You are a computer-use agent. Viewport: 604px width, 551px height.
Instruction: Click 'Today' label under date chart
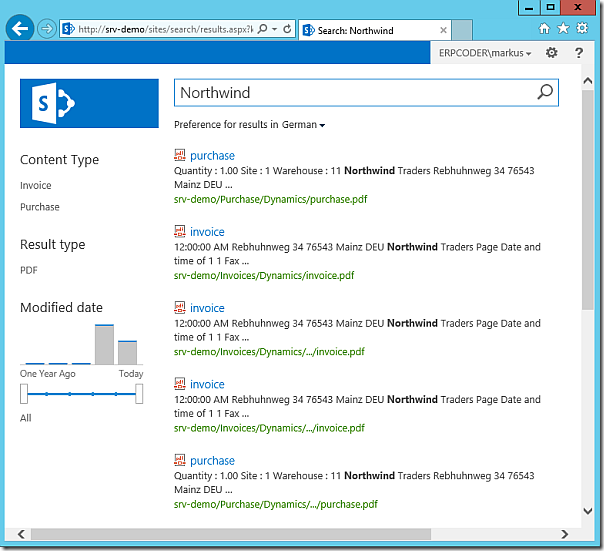131,374
